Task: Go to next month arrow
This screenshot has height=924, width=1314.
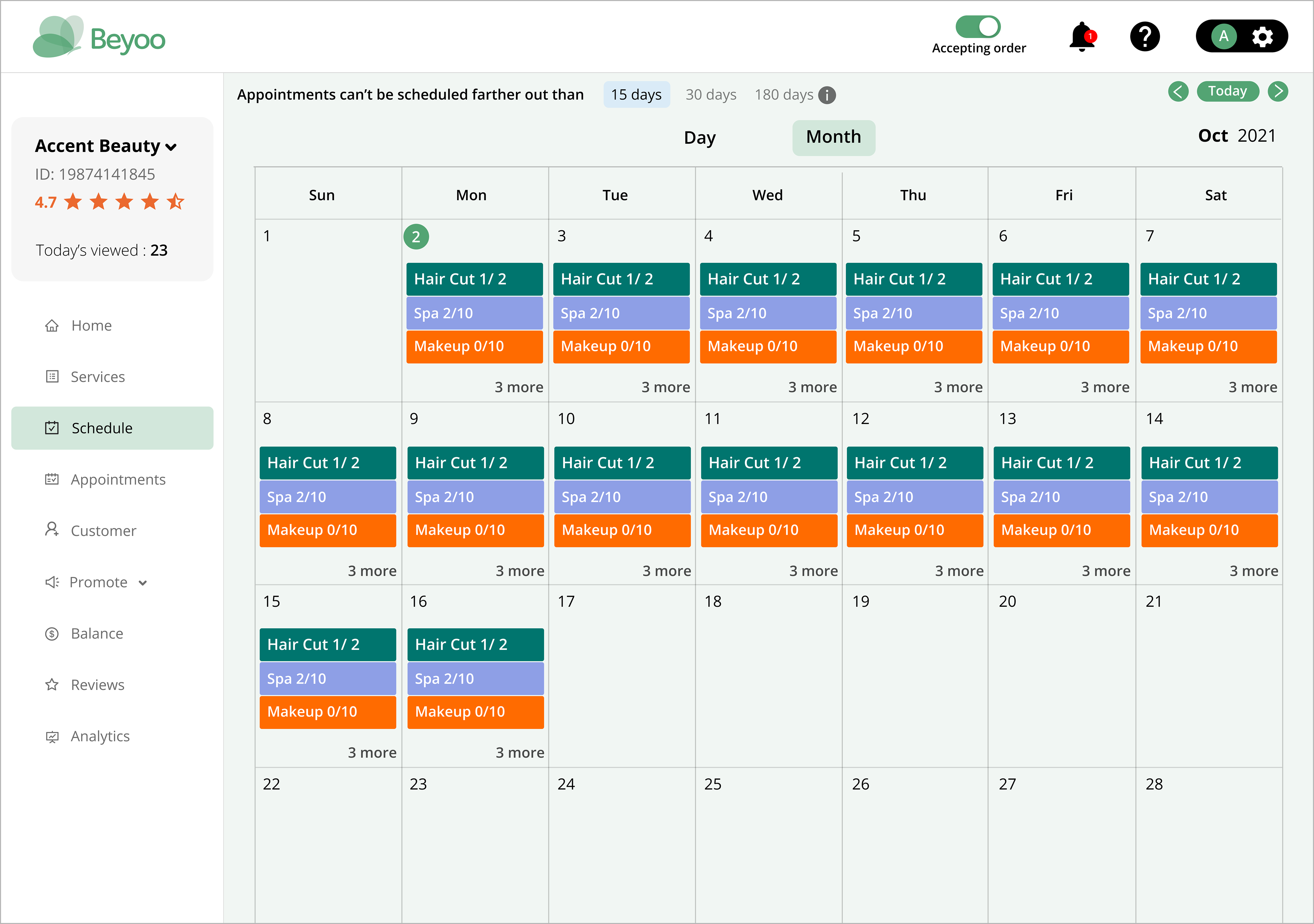Action: (1278, 91)
